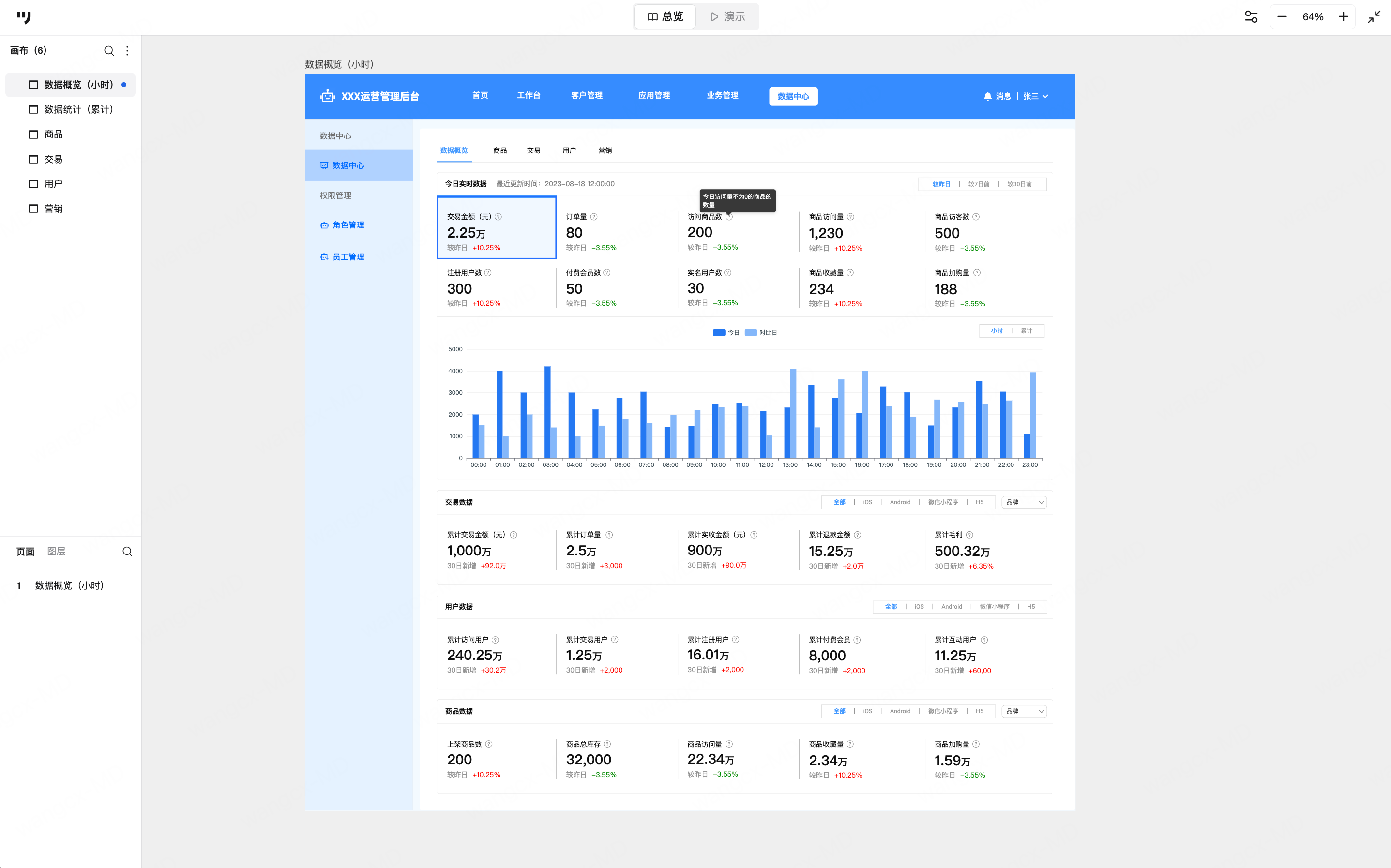Click the 今日 legend color swatch
The width and height of the screenshot is (1391, 868).
point(718,333)
